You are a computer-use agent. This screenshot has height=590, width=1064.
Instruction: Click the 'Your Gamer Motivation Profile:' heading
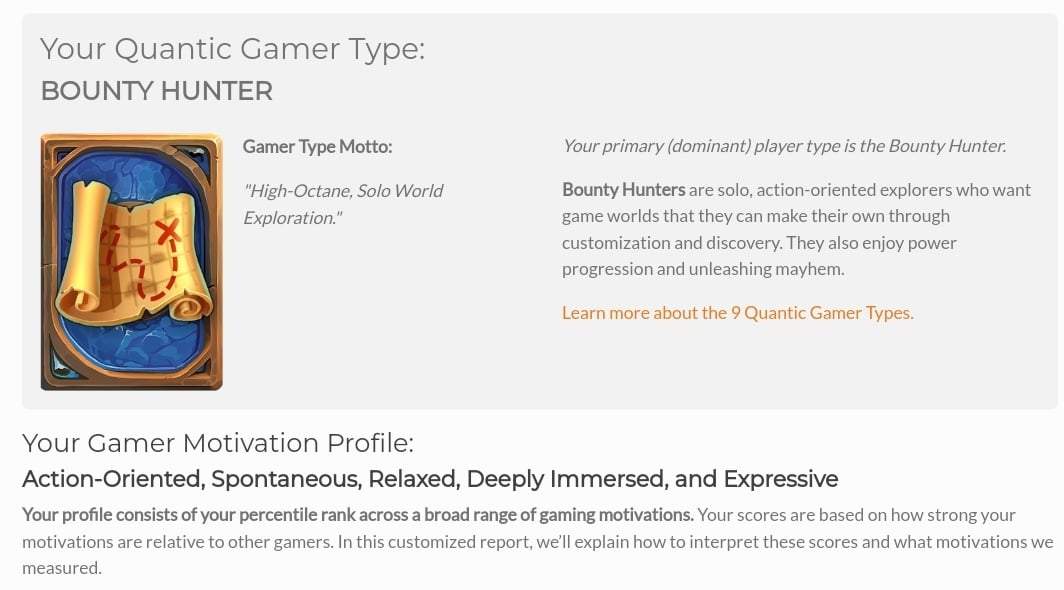point(218,443)
